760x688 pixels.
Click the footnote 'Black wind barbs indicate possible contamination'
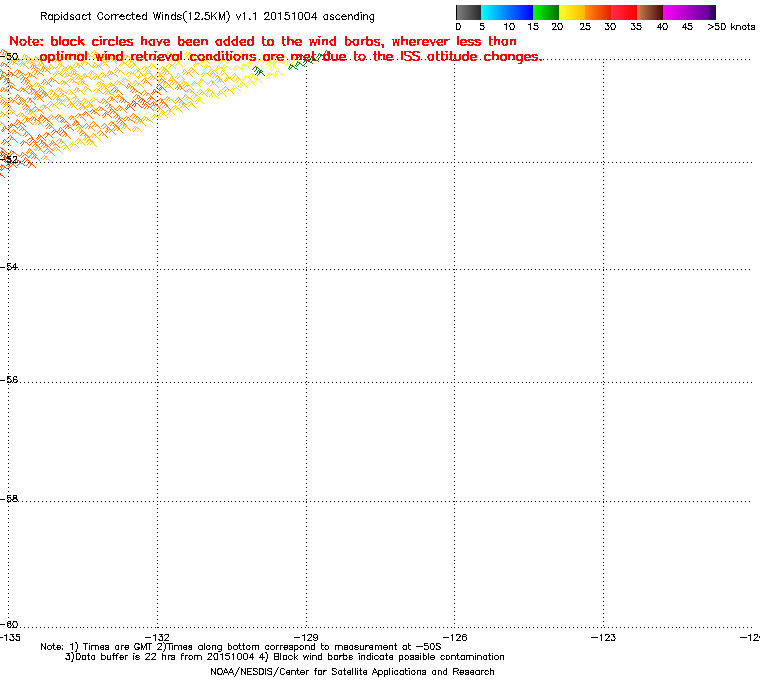coord(389,657)
